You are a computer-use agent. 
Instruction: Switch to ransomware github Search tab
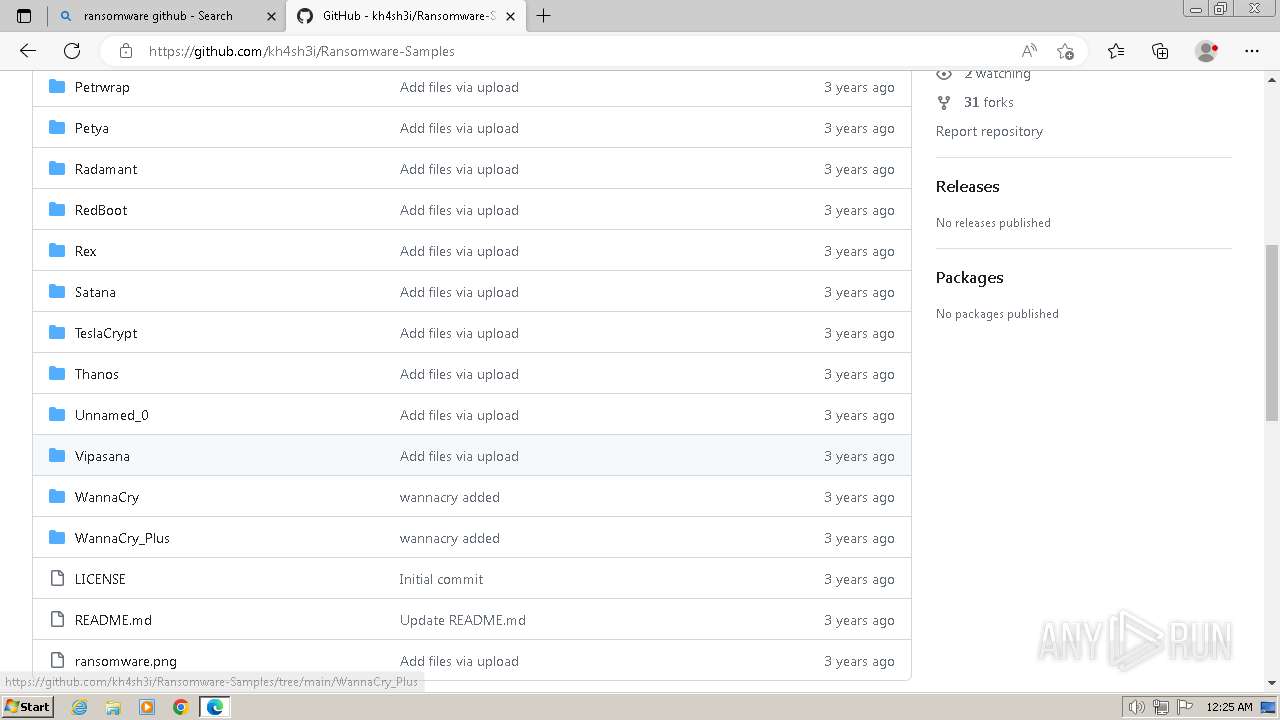pos(166,16)
